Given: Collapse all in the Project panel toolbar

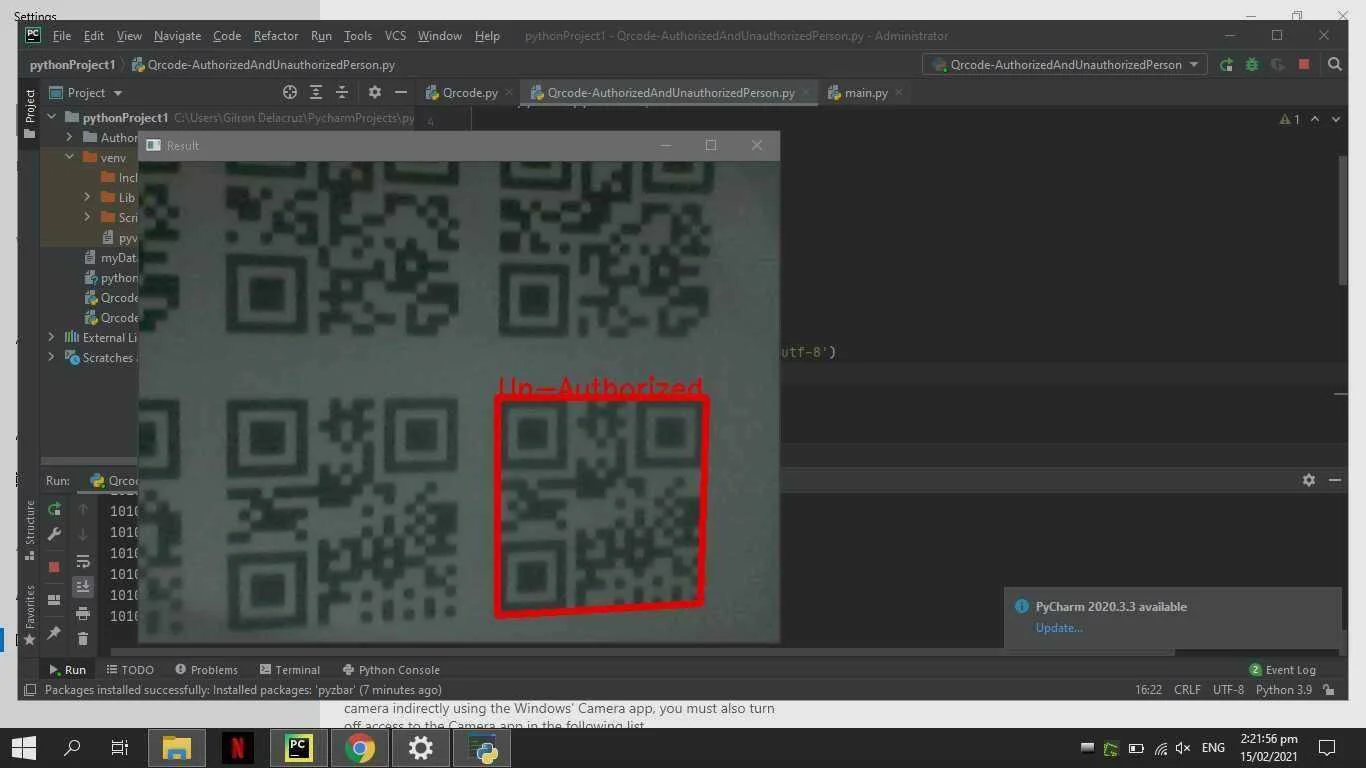Looking at the screenshot, I should tap(342, 92).
